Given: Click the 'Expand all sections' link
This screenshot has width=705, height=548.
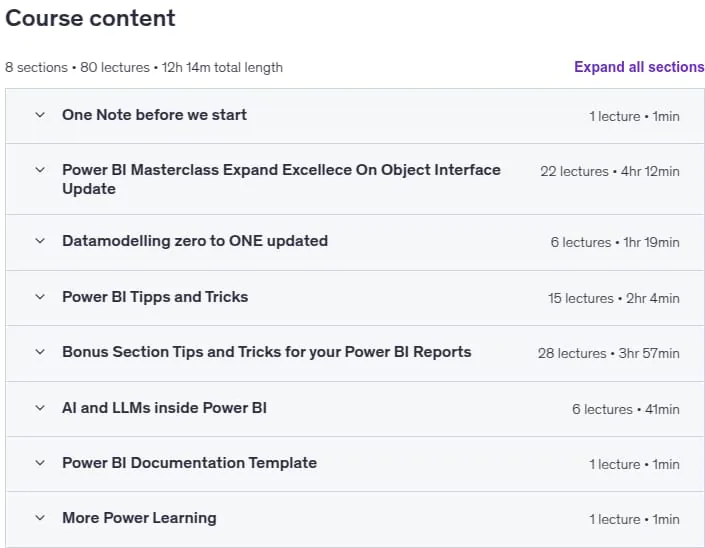Looking at the screenshot, I should coord(639,67).
